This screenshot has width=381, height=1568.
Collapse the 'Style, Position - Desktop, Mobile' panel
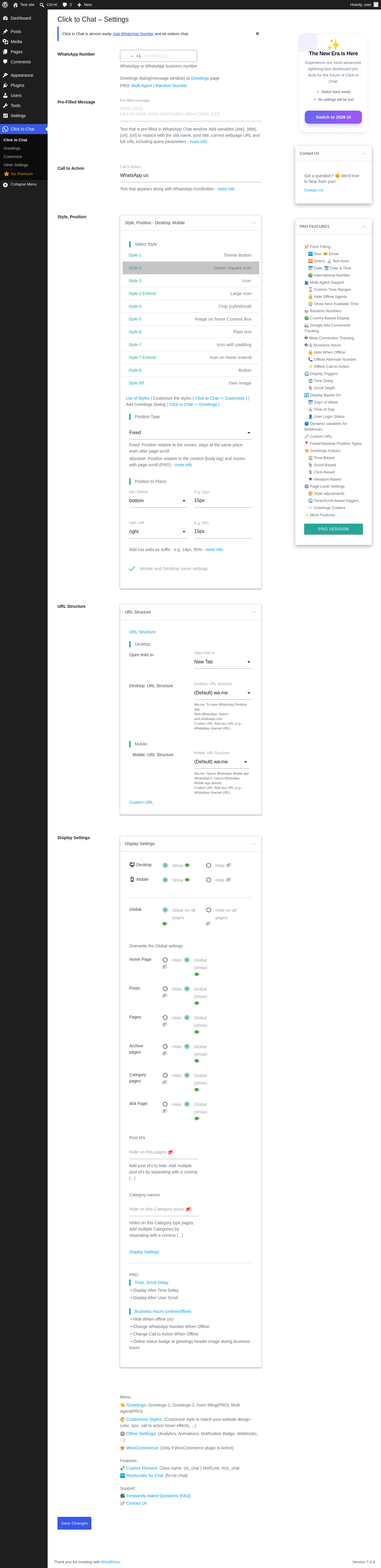[191, 223]
